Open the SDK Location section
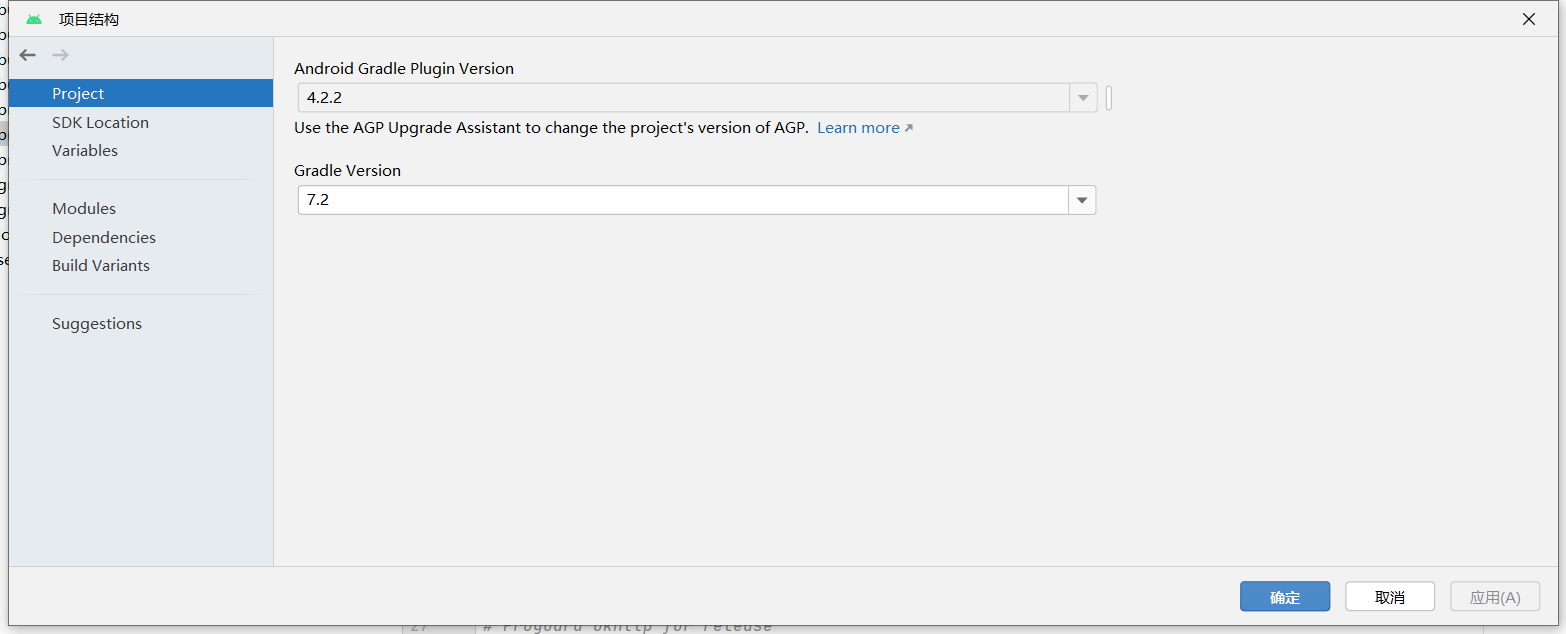The image size is (1566, 634). [x=100, y=122]
